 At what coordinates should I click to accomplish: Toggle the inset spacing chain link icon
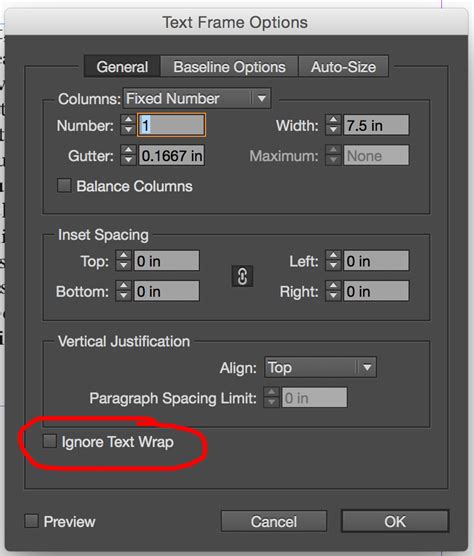pyautogui.click(x=242, y=276)
